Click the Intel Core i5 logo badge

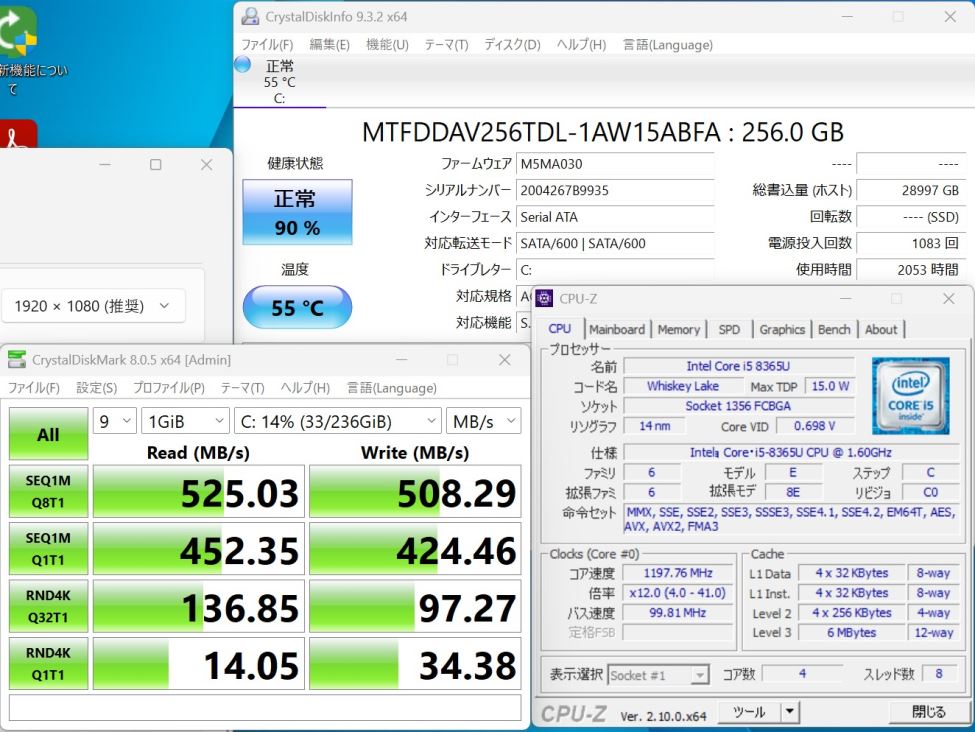click(x=910, y=396)
